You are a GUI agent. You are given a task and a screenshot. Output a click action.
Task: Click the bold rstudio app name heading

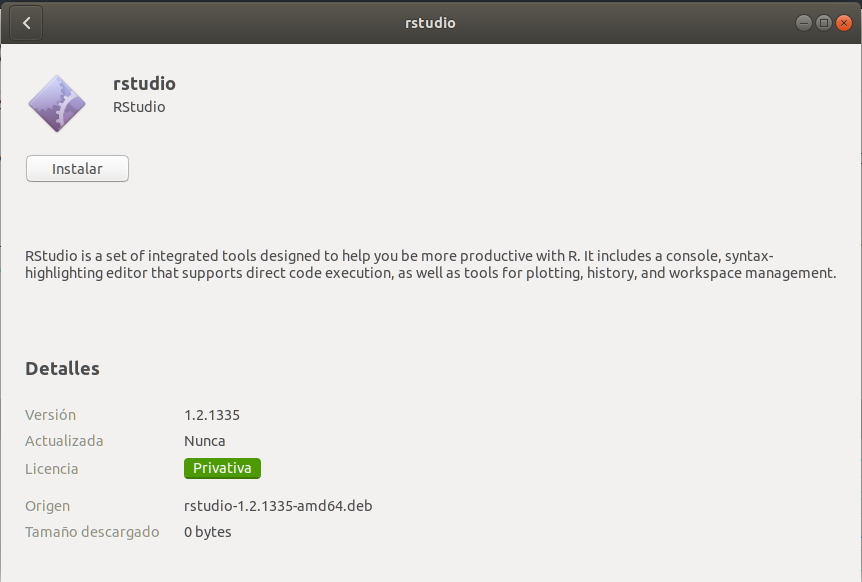(x=144, y=84)
